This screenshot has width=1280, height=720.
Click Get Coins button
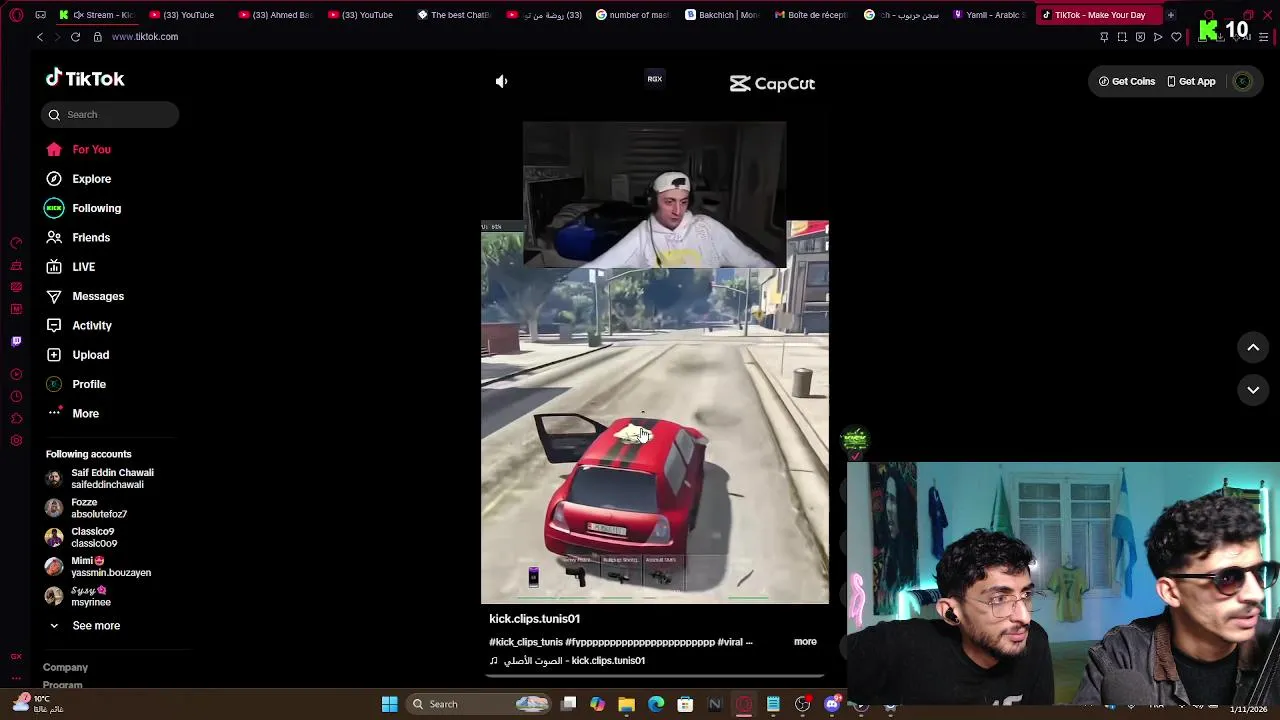point(1127,82)
